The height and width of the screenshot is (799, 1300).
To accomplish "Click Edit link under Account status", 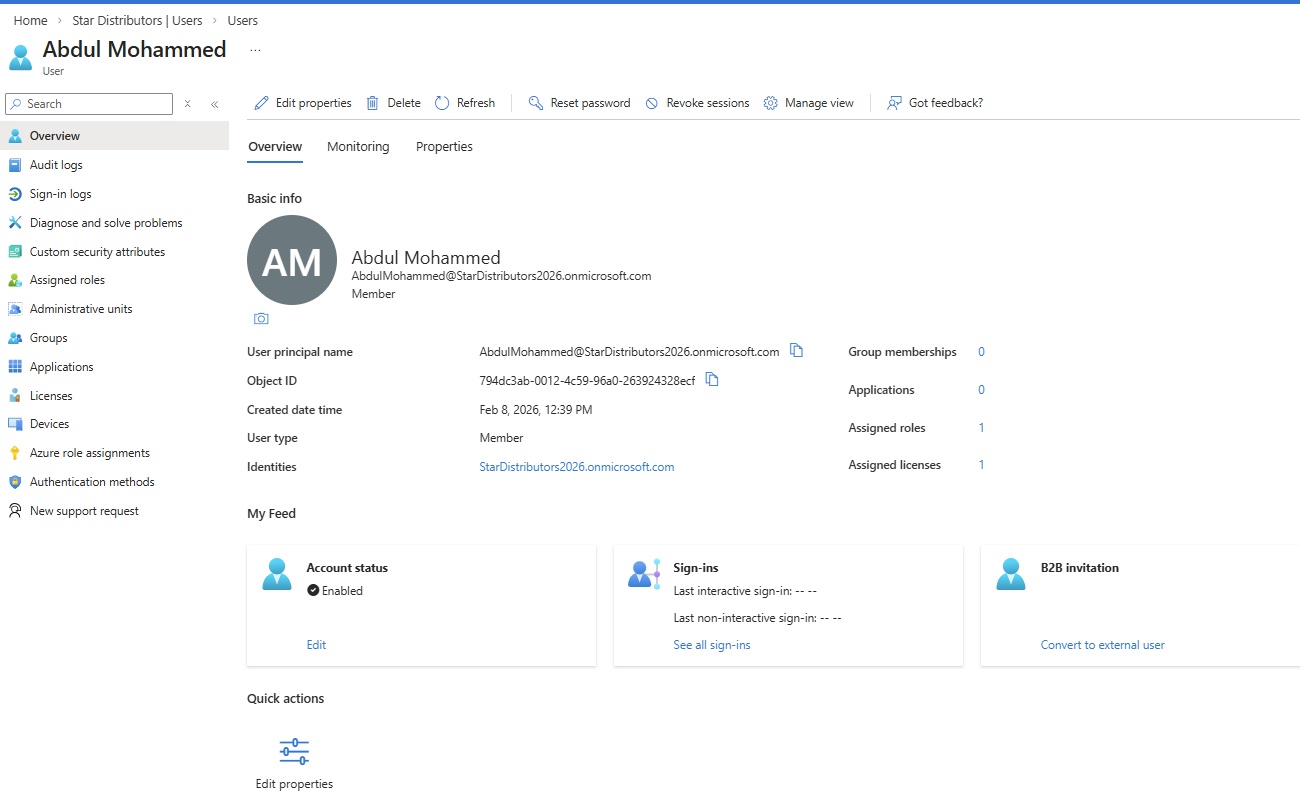I will (x=316, y=645).
